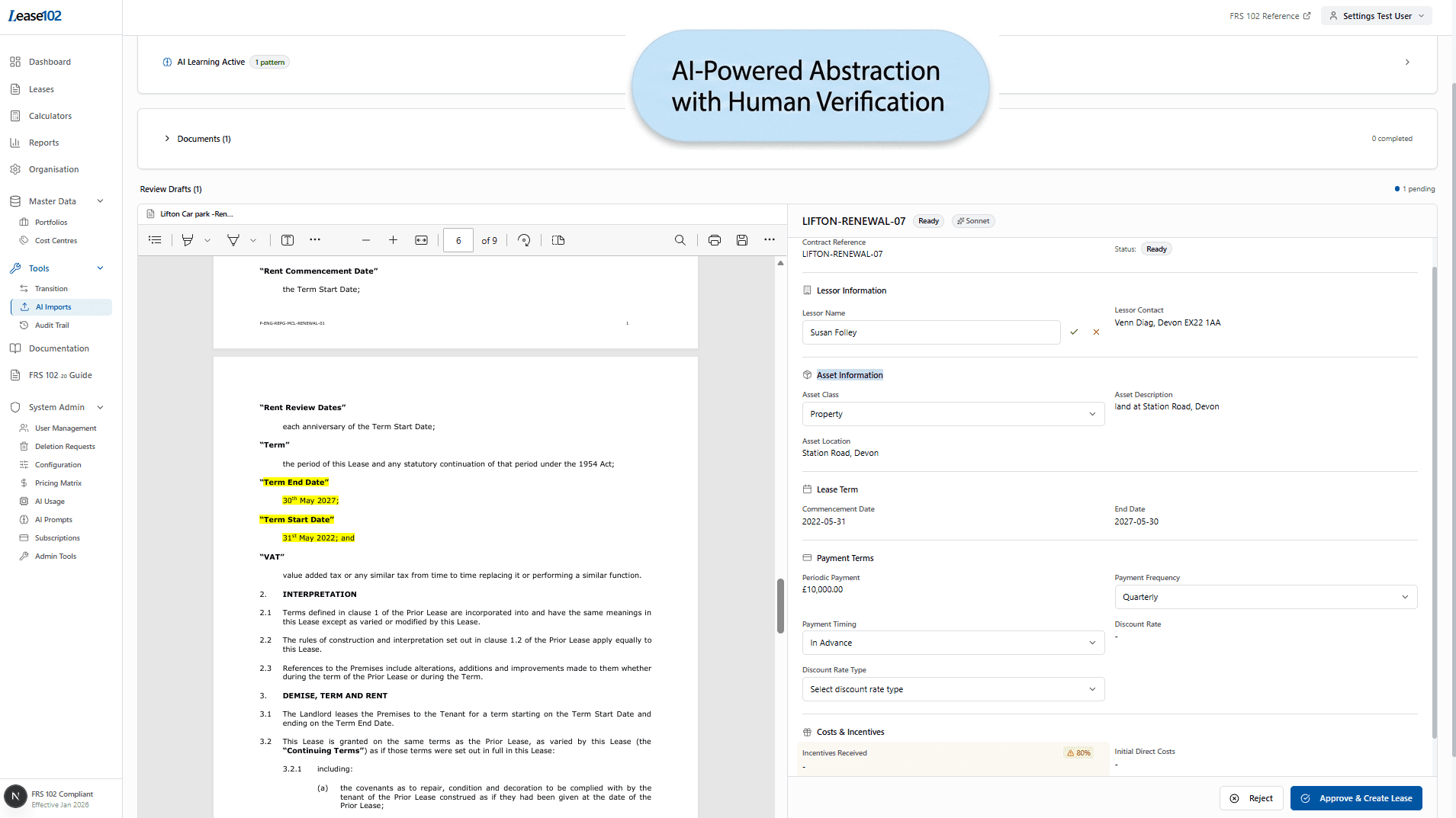The image size is (1456, 818).
Task: Select the highlight annotation tool
Action: [188, 239]
